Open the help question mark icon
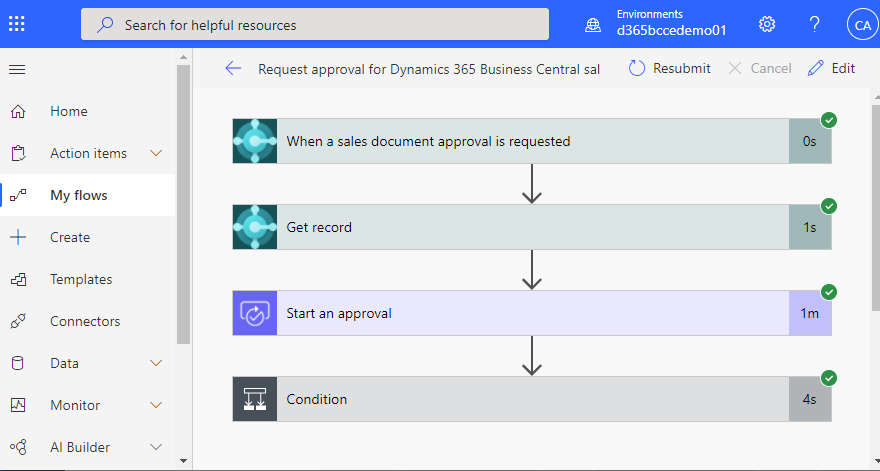880x471 pixels. [814, 24]
